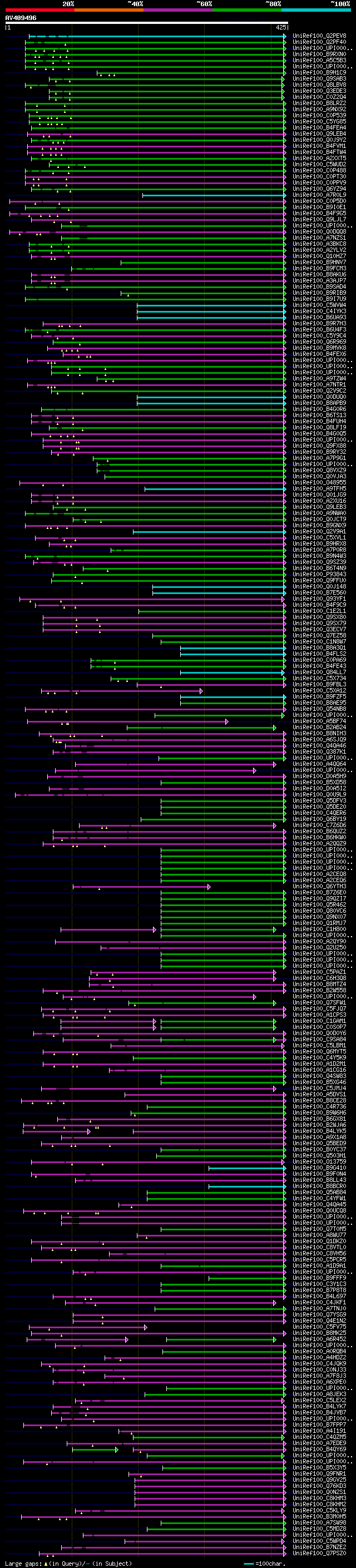The image size is (356, 1568).
Task: Open hit UniRef100_Q84LL7
Action: (319, 672)
